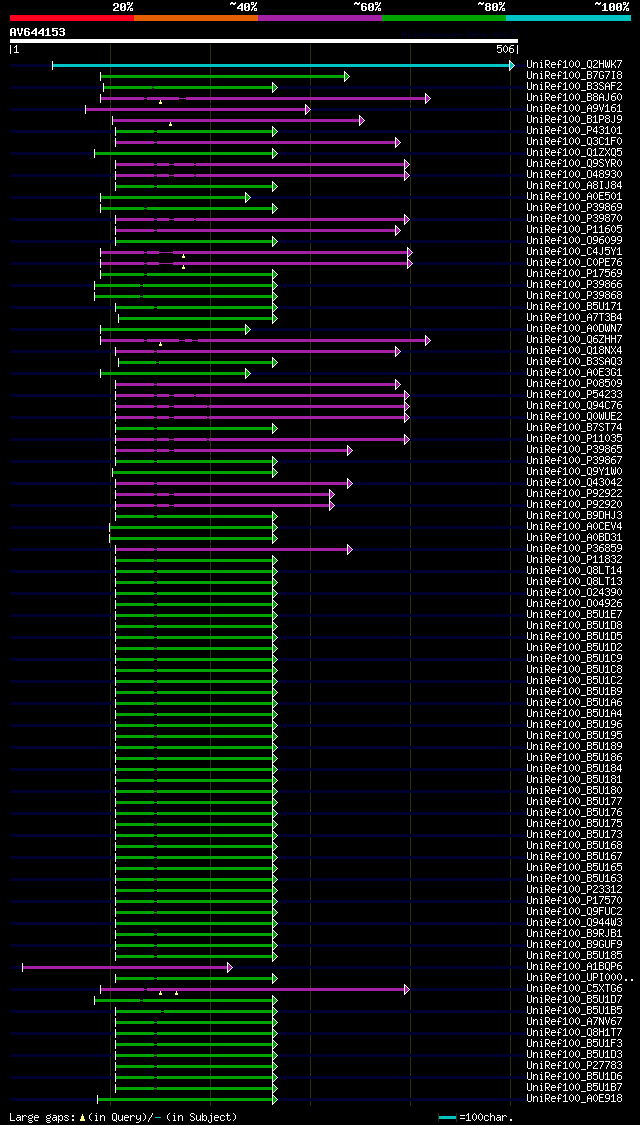Click the truncated label UniRef100_UPI000..

pos(580,978)
